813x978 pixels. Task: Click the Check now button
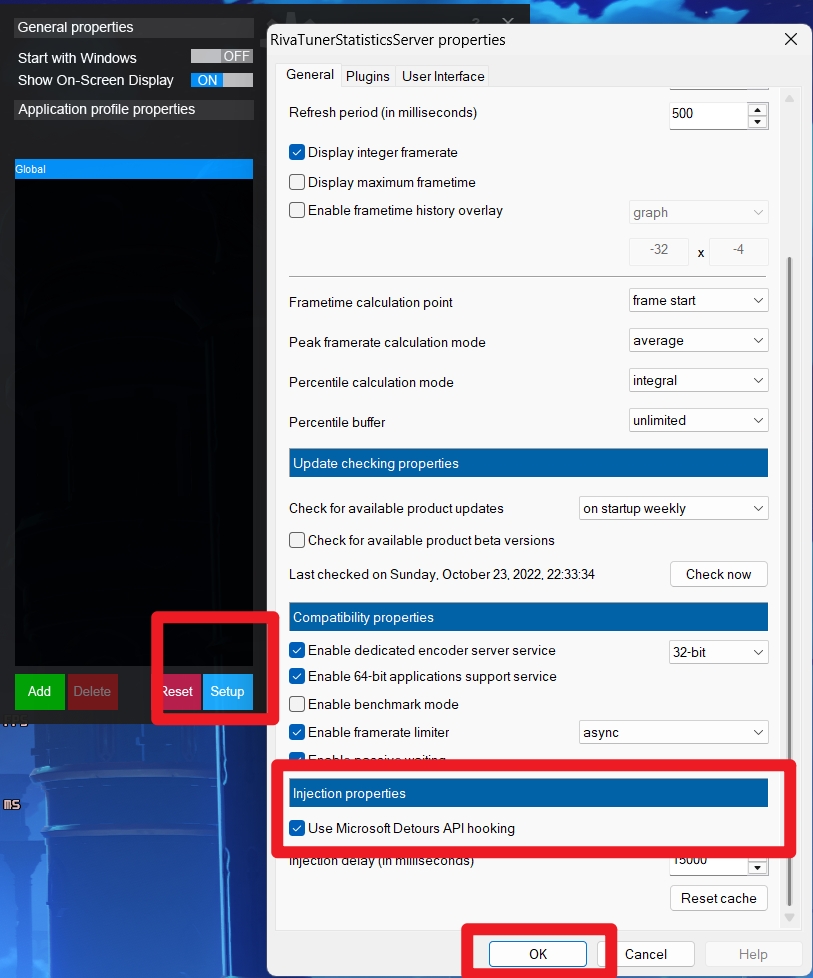(x=718, y=574)
